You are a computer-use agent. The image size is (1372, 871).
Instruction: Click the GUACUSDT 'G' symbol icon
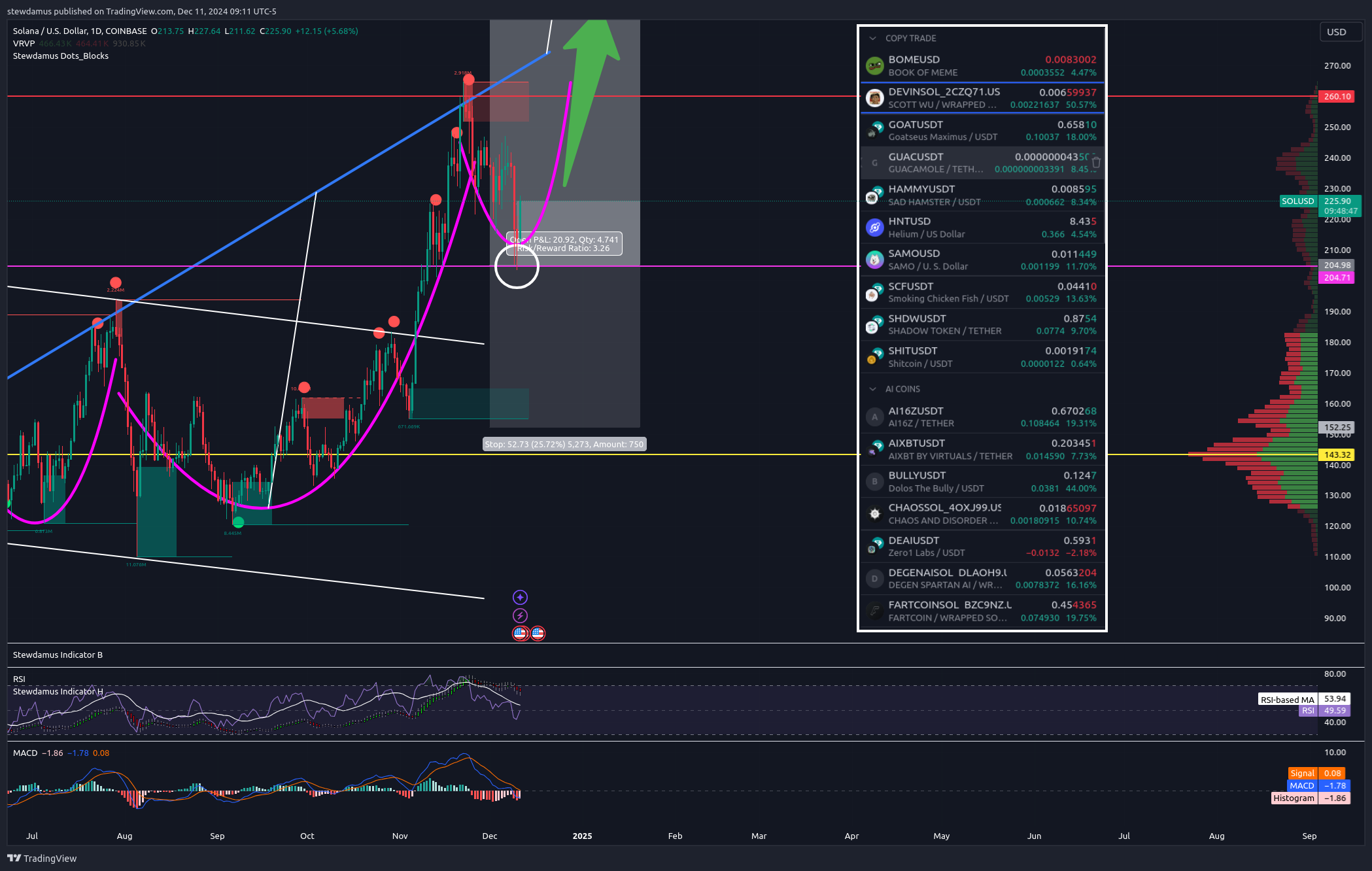874,163
